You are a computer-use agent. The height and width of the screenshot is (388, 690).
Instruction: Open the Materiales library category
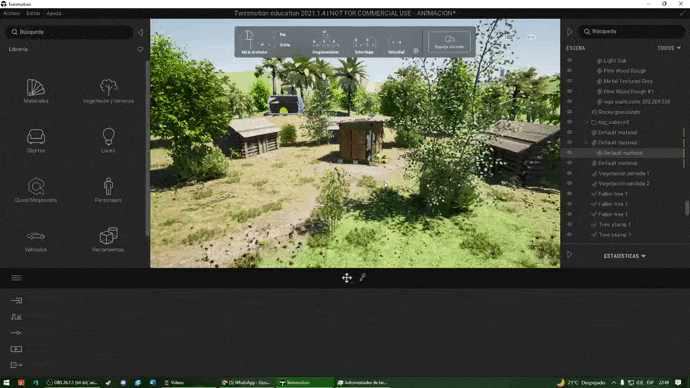(36, 91)
